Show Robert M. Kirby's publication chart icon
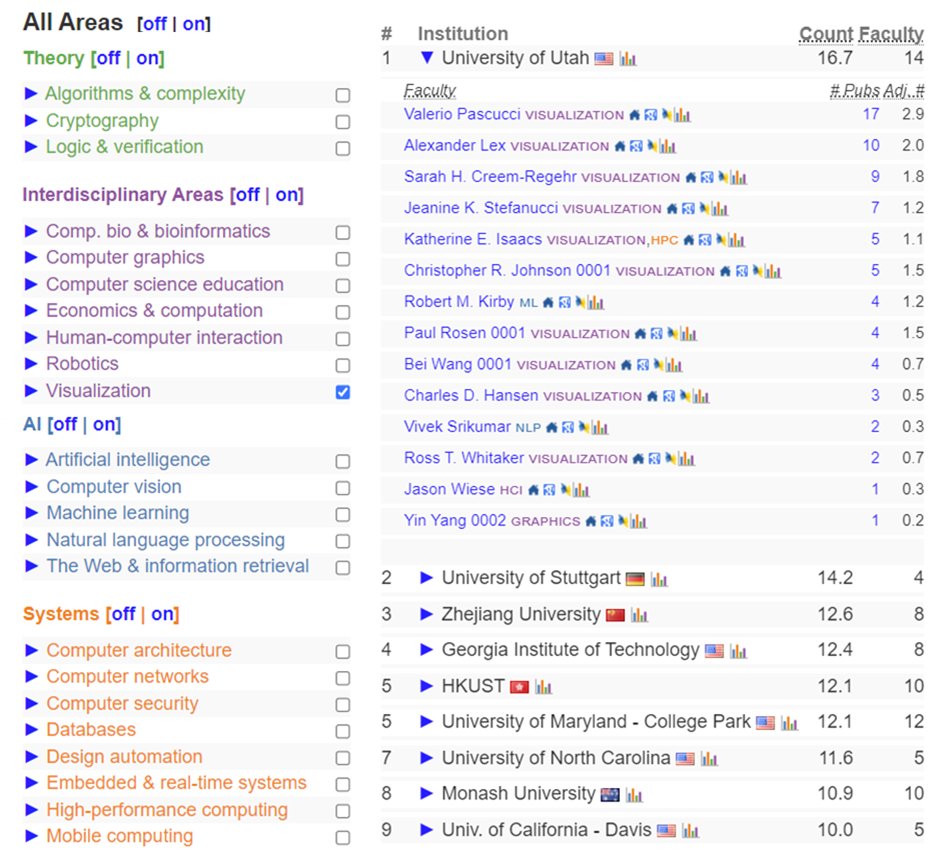The height and width of the screenshot is (849, 941). 596,302
